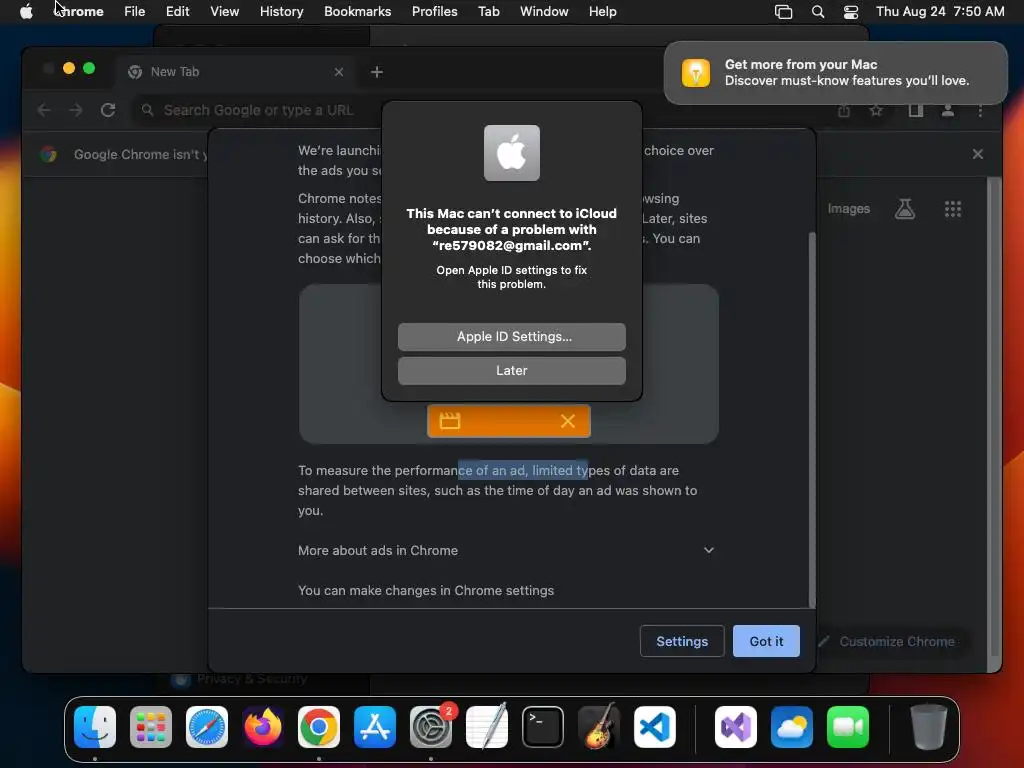Open the Search Labs flask icon
Image resolution: width=1024 pixels, height=768 pixels.
(x=904, y=209)
